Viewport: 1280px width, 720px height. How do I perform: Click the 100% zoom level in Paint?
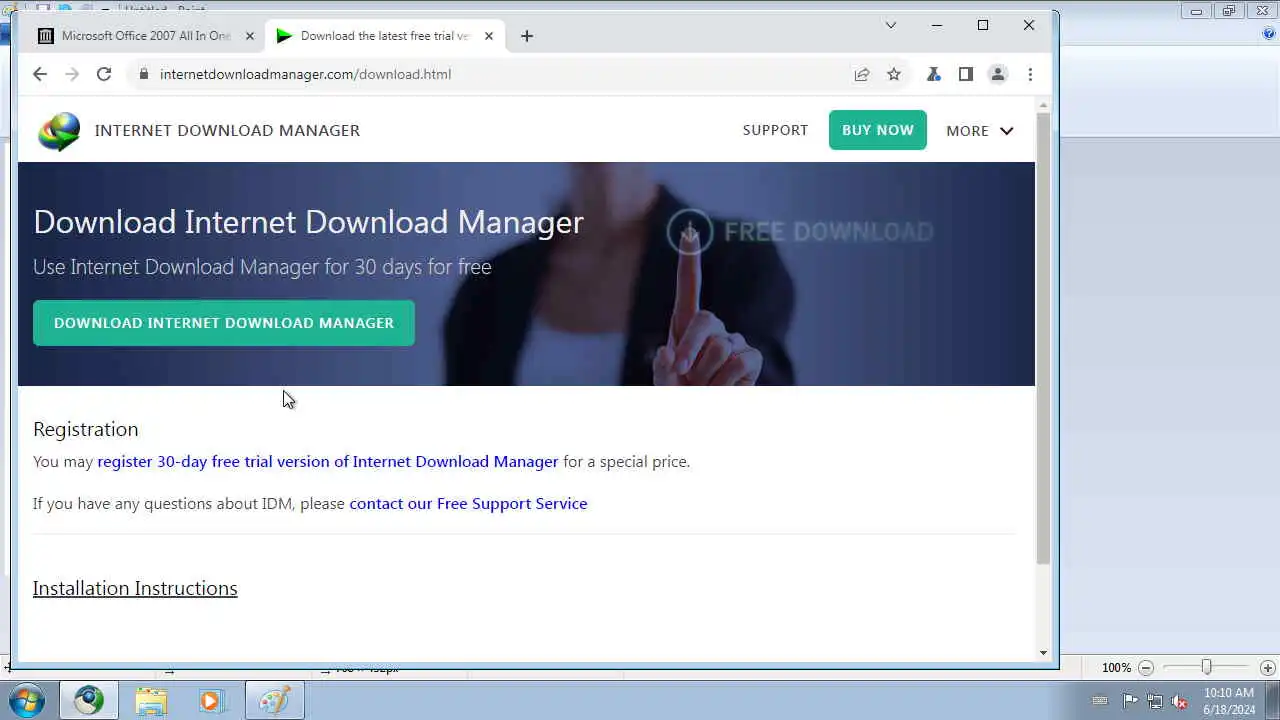1116,667
